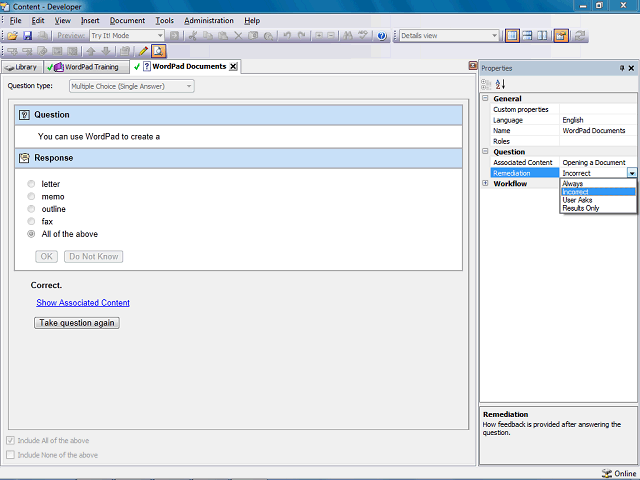Click the remove response icon
The width and height of the screenshot is (640, 480).
27,51
